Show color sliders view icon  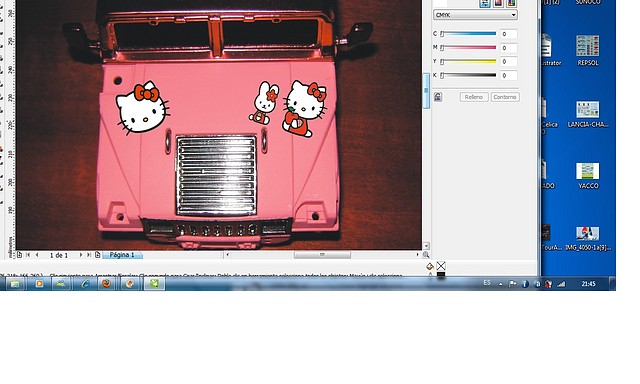pyautogui.click(x=485, y=3)
